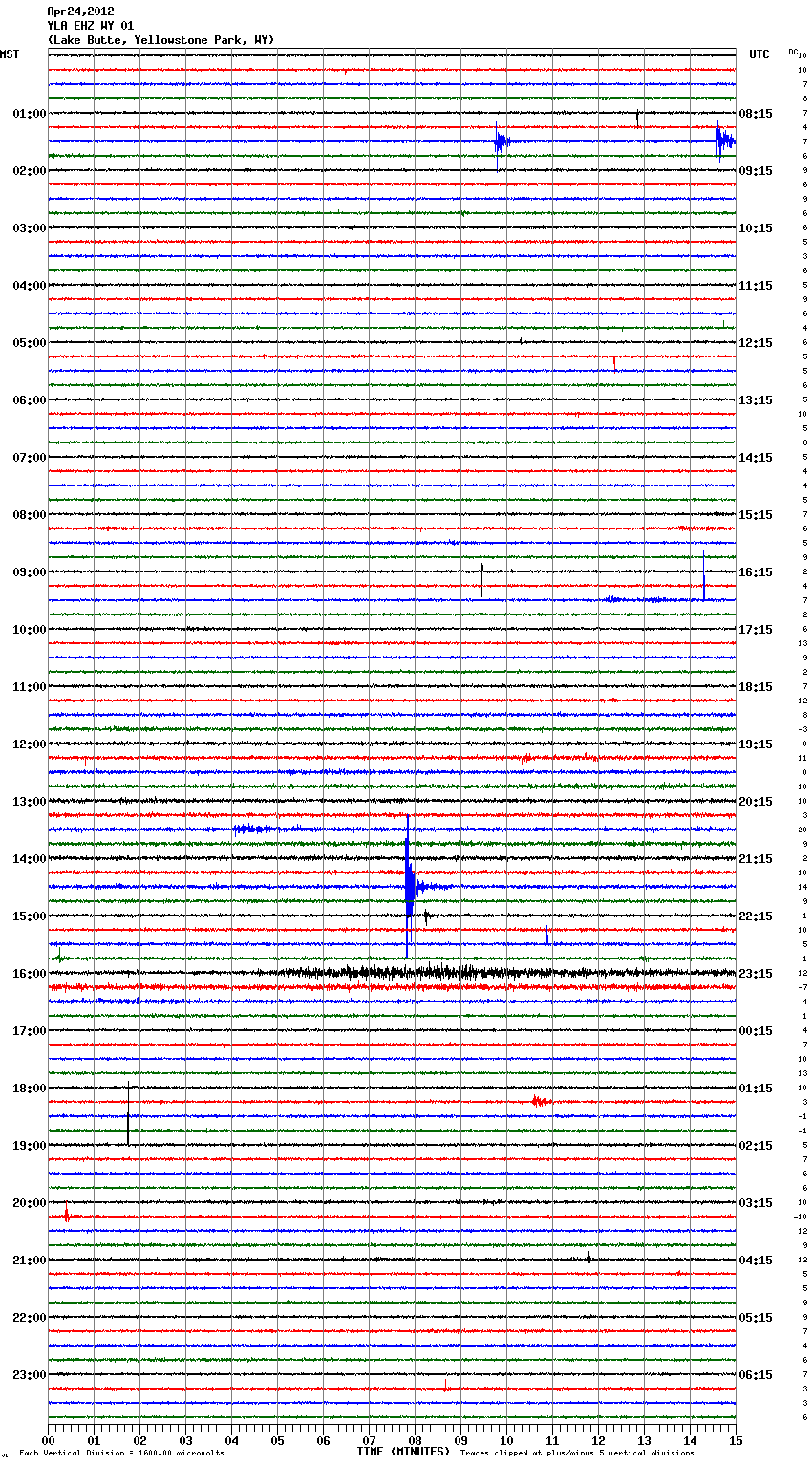Click the tall black spike on the 18:00 trace
This screenshot has height=1466, width=812.
[128, 1113]
